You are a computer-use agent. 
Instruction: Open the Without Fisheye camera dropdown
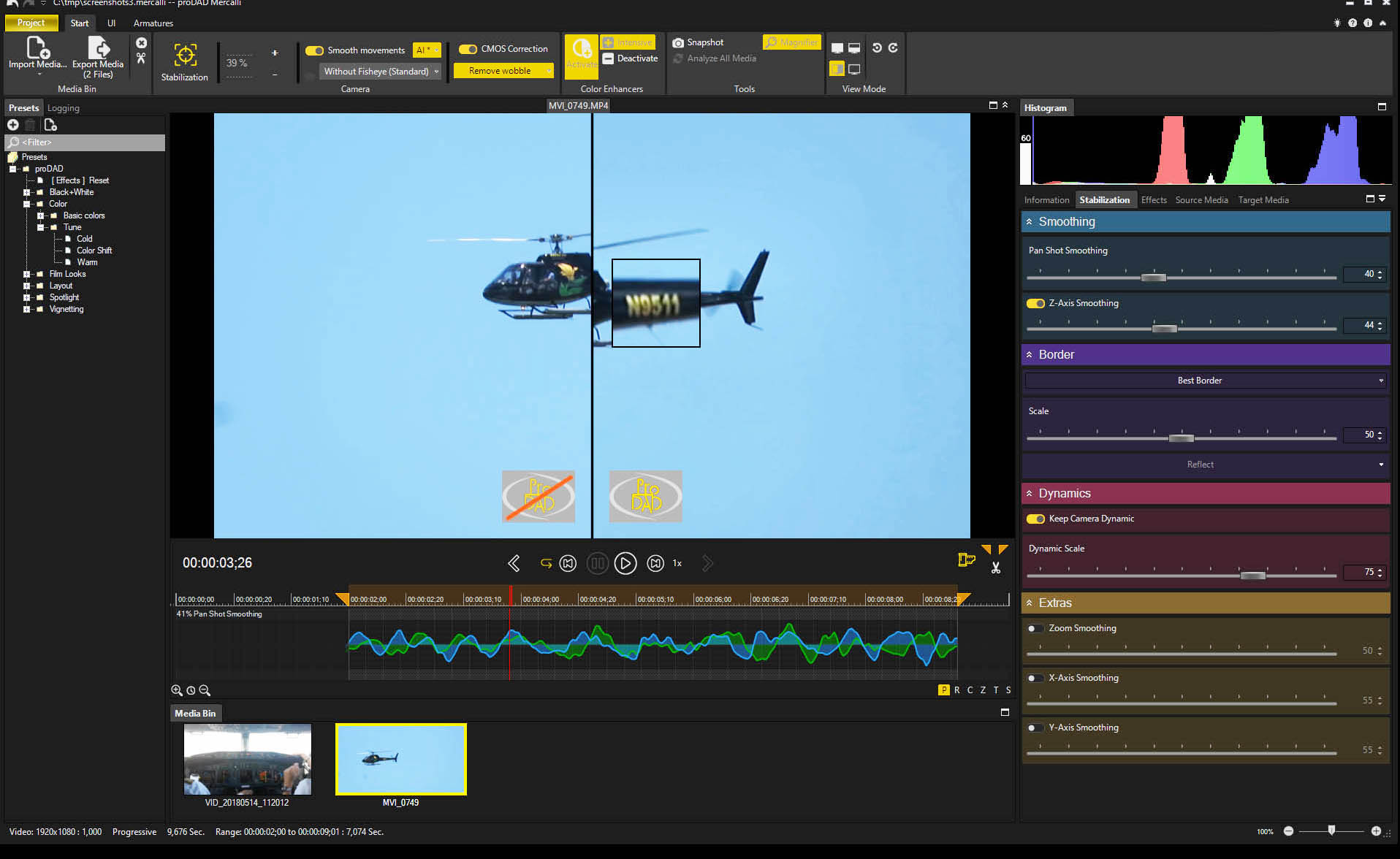(381, 72)
